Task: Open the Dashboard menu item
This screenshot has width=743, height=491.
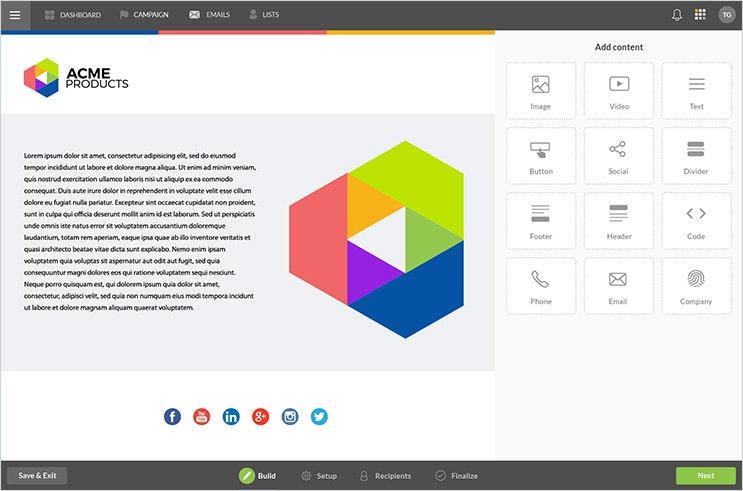Action: click(x=73, y=15)
